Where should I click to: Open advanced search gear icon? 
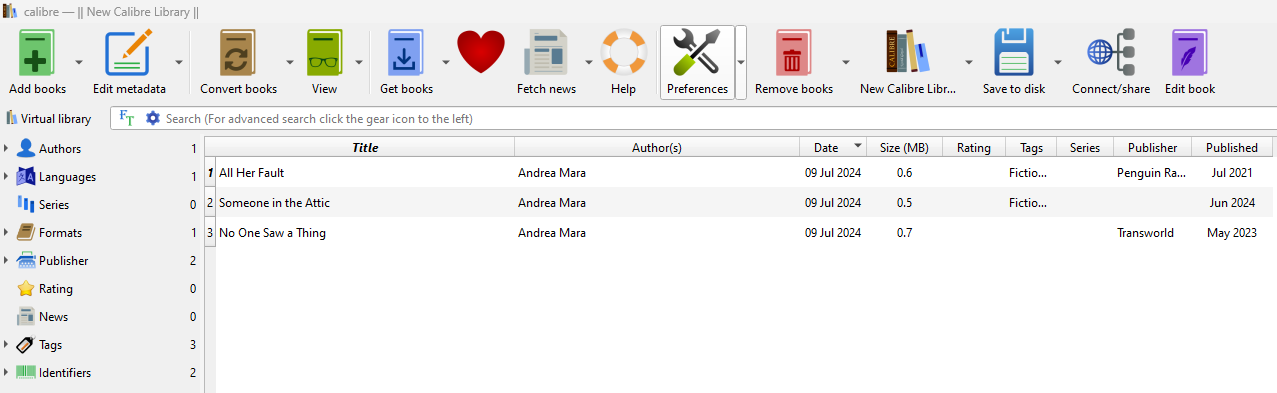tap(153, 118)
